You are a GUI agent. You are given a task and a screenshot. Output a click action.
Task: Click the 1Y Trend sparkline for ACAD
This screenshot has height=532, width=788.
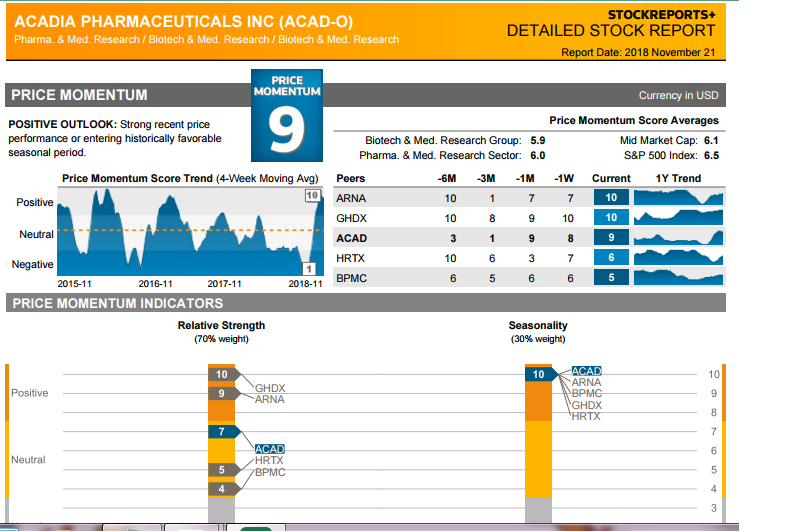[x=678, y=237]
